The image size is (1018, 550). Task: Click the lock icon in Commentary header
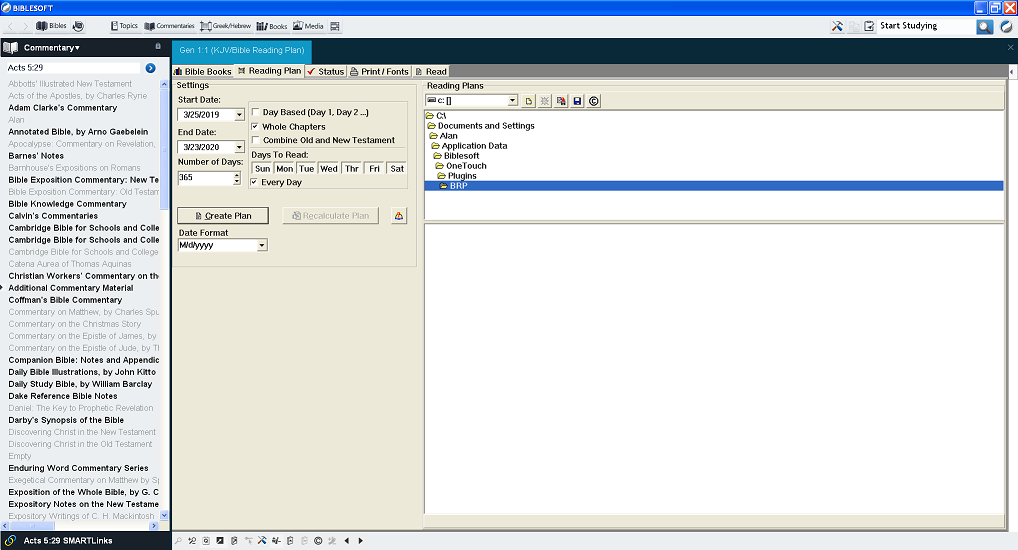tap(158, 47)
